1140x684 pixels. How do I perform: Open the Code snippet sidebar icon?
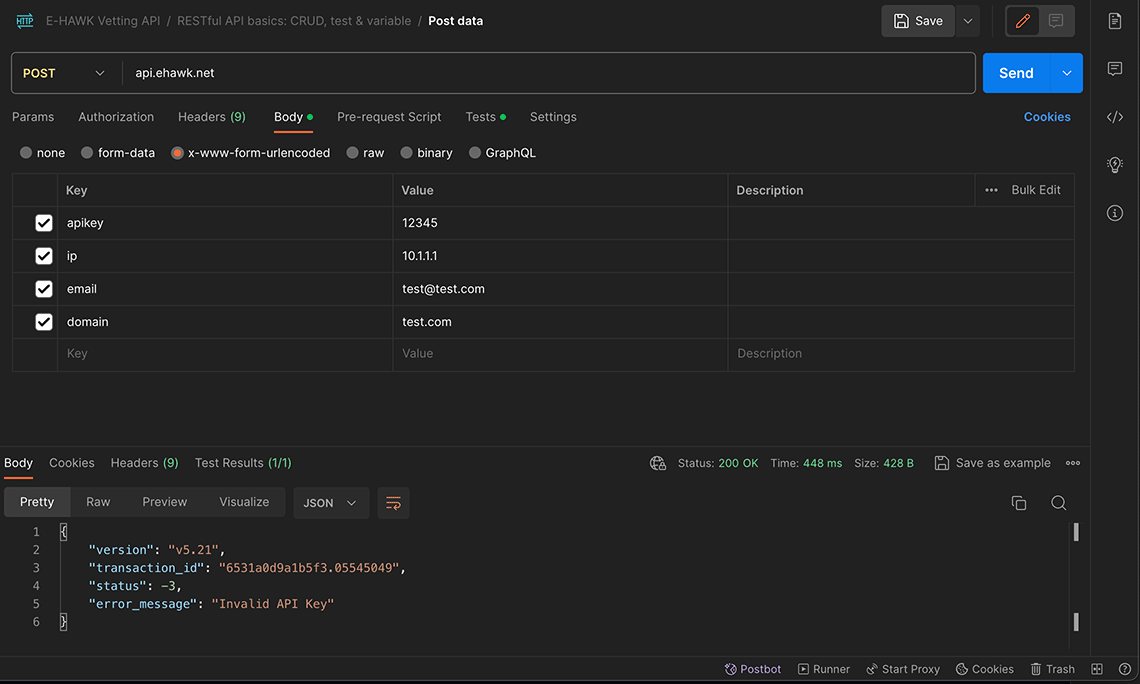pos(1115,116)
